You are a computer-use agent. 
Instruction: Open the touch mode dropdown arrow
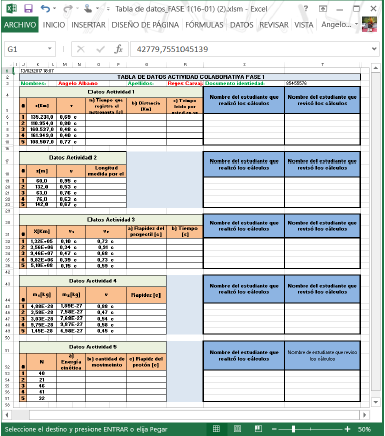[97, 8]
